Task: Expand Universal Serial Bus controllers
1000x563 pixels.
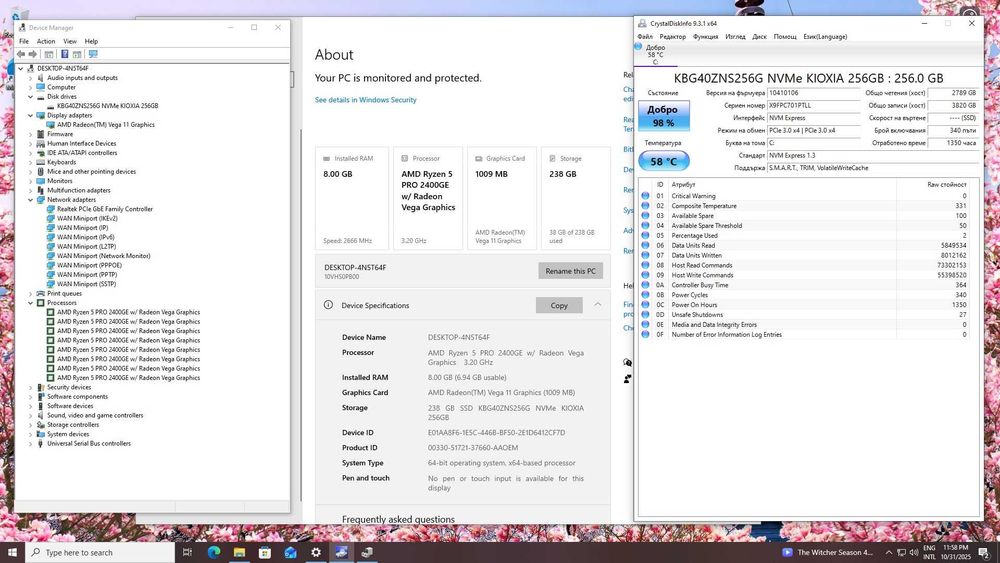Action: (30, 443)
